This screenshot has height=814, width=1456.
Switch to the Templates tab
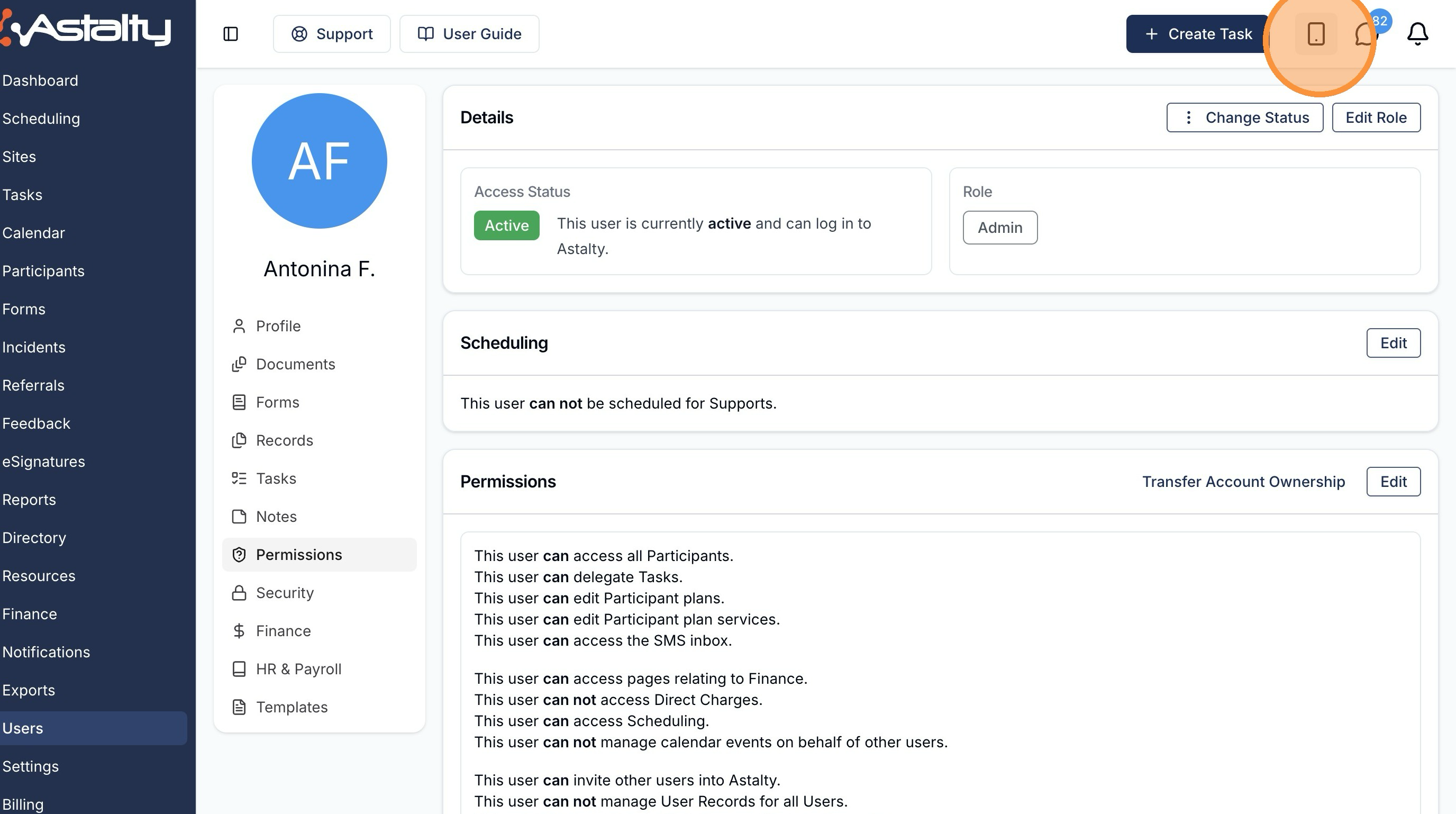tap(320, 707)
